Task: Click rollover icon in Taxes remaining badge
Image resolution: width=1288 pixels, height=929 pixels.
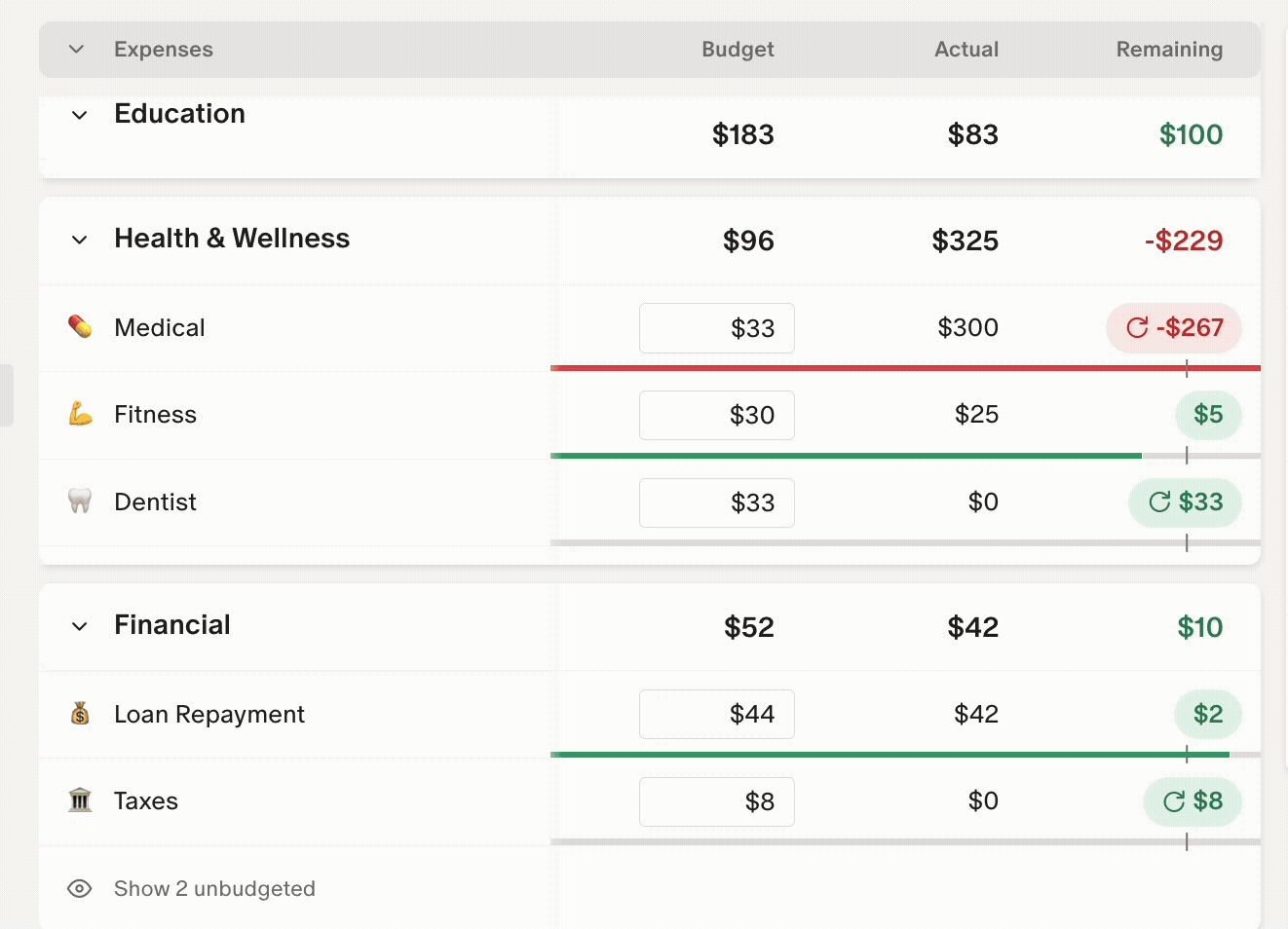Action: pos(1174,801)
